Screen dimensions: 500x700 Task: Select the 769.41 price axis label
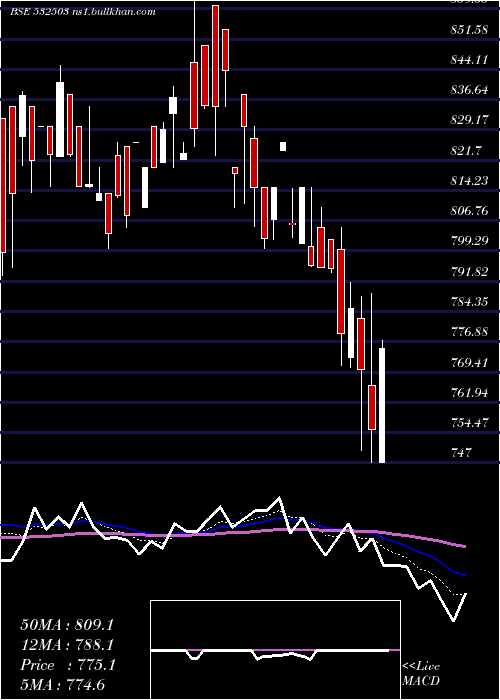(x=469, y=362)
